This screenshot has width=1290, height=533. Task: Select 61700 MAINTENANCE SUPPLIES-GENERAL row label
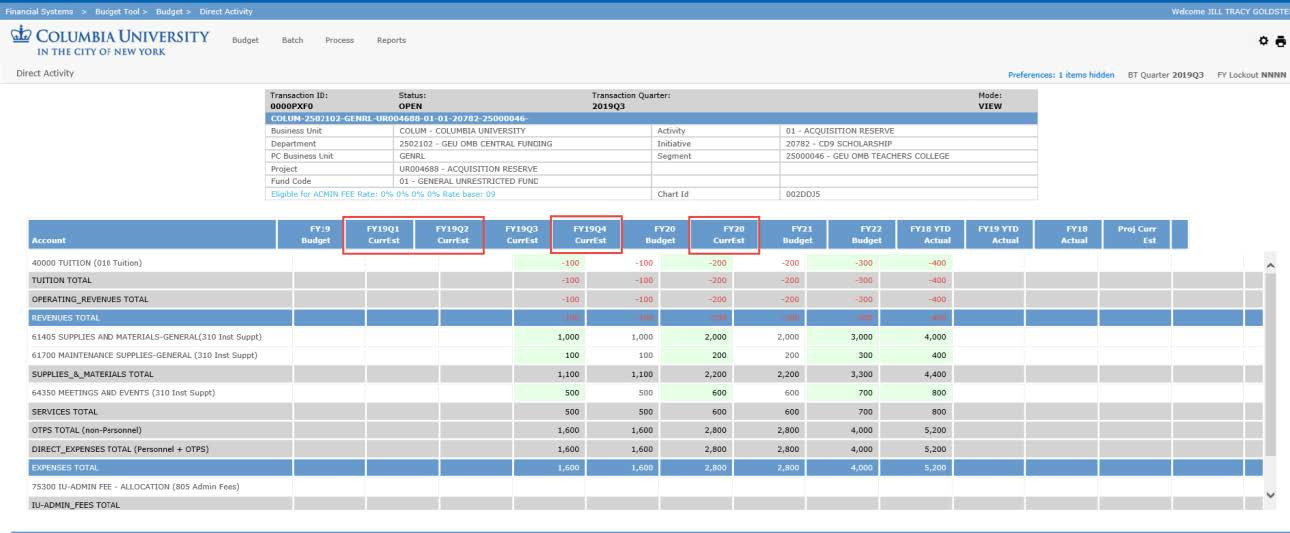pos(144,355)
